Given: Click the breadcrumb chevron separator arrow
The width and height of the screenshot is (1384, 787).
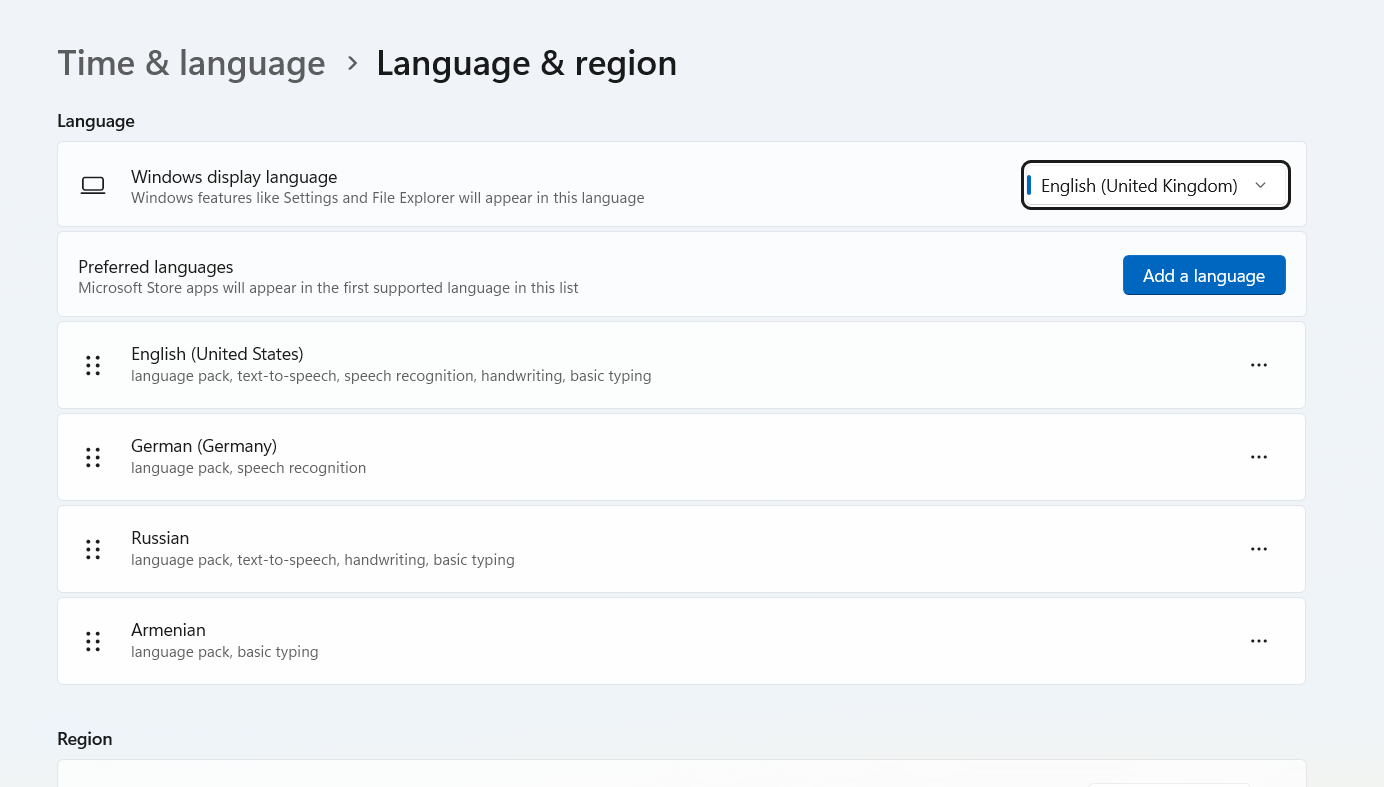Looking at the screenshot, I should [x=352, y=63].
